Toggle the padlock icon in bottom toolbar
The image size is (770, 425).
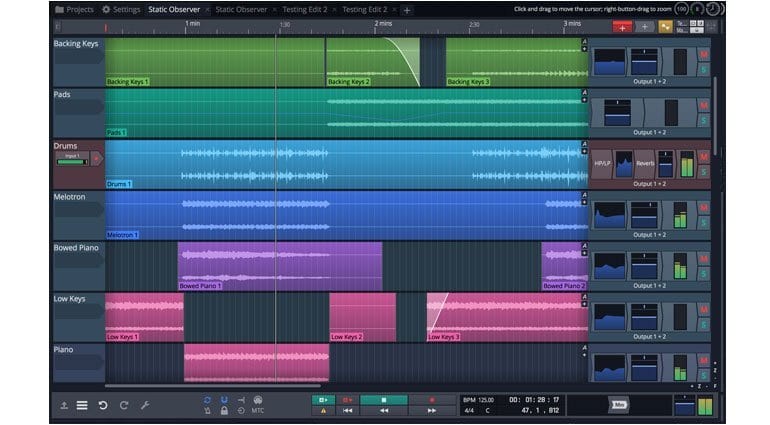point(224,410)
